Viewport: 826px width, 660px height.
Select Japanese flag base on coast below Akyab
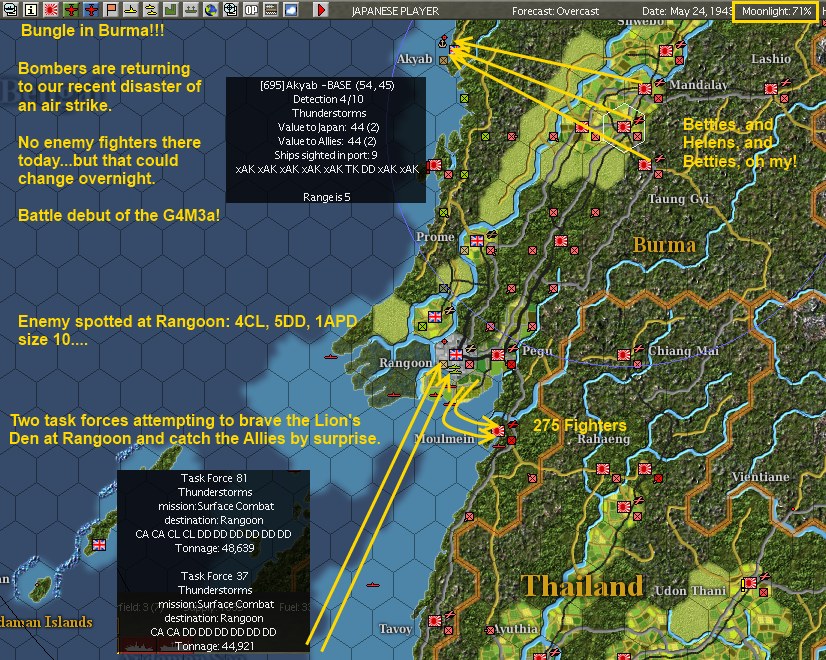435,165
